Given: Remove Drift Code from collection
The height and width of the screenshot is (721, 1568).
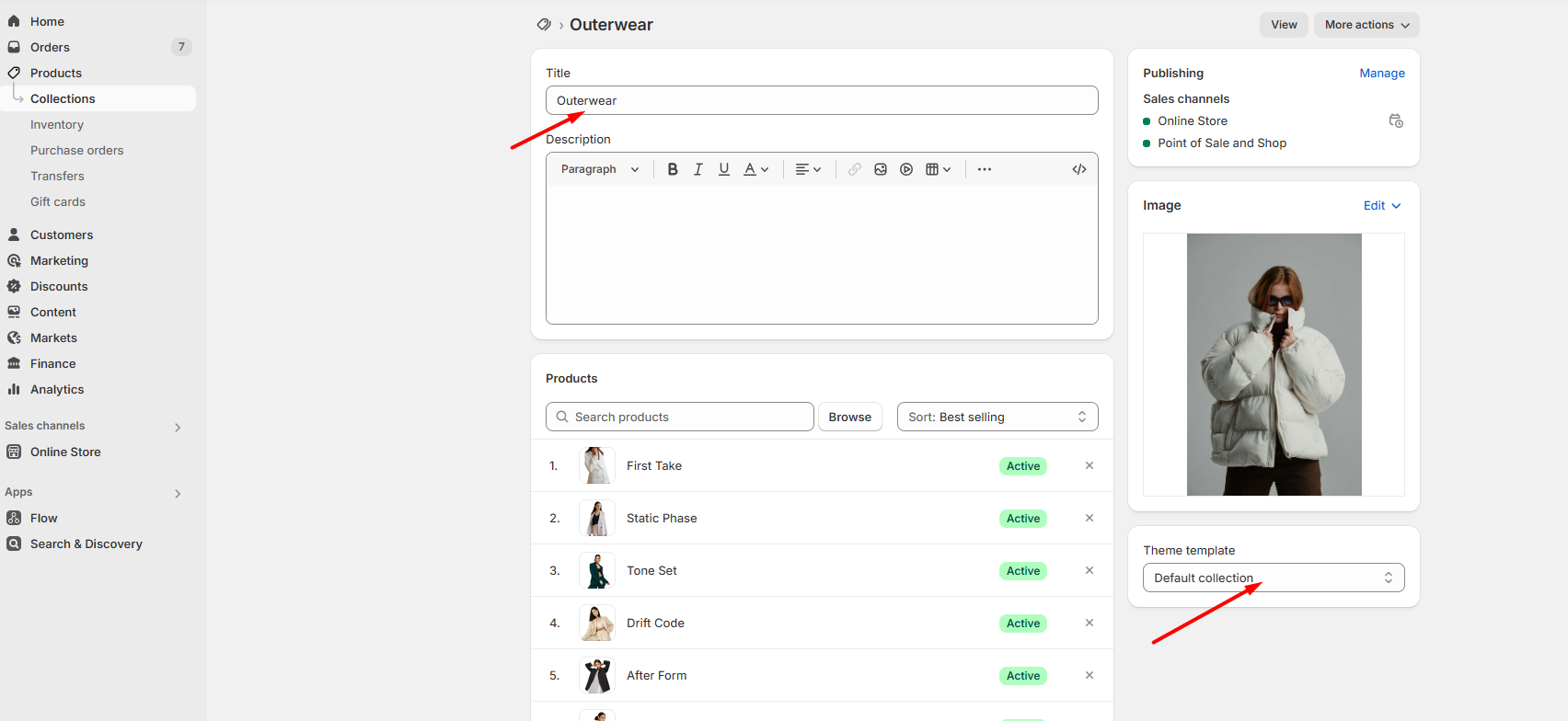Looking at the screenshot, I should [x=1090, y=623].
